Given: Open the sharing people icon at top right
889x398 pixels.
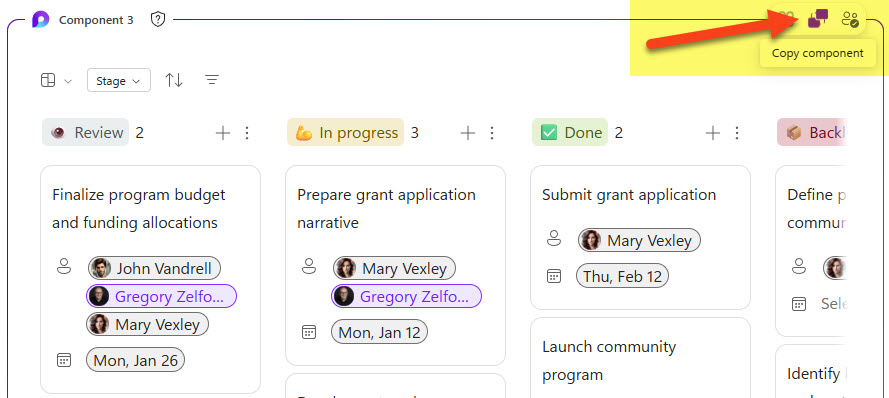Looking at the screenshot, I should point(849,20).
